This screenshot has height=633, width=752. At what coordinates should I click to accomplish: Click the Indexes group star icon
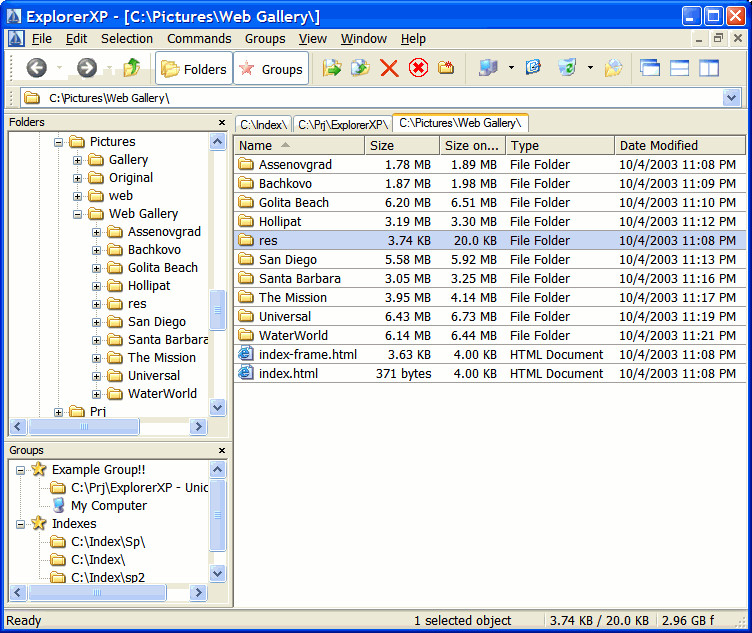(x=38, y=523)
